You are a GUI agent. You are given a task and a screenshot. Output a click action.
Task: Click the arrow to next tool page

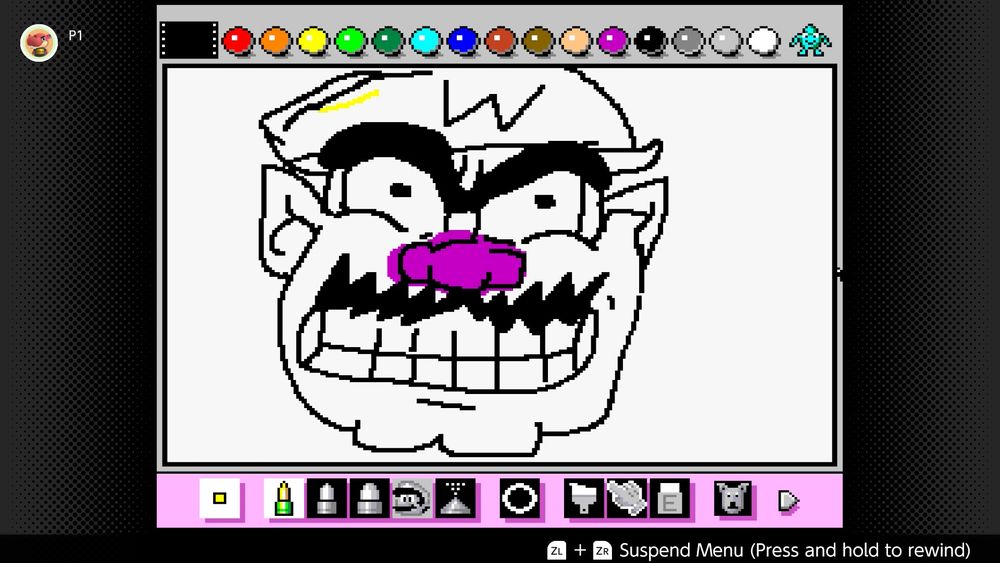[x=788, y=501]
